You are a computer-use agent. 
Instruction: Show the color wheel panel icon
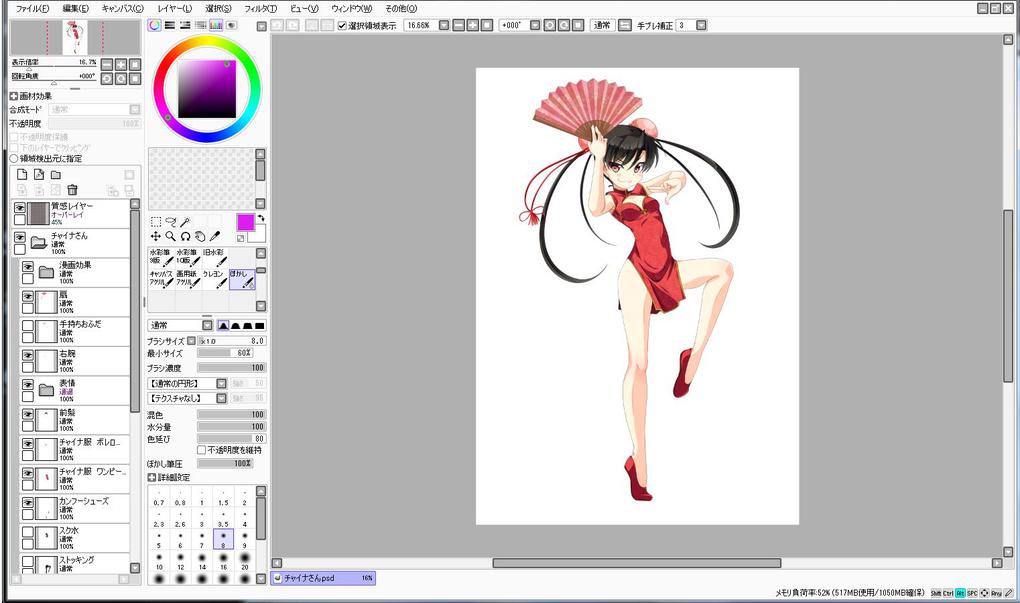pos(154,25)
